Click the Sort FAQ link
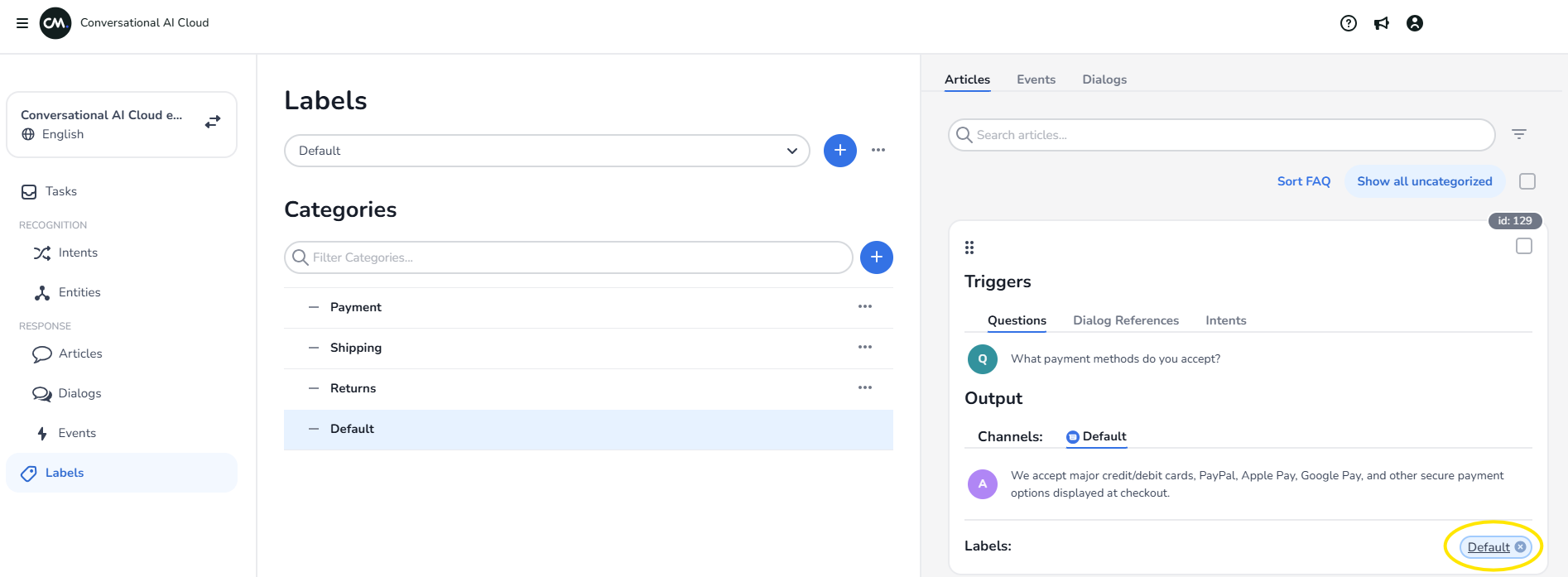This screenshot has width=1568, height=577. coord(1303,181)
